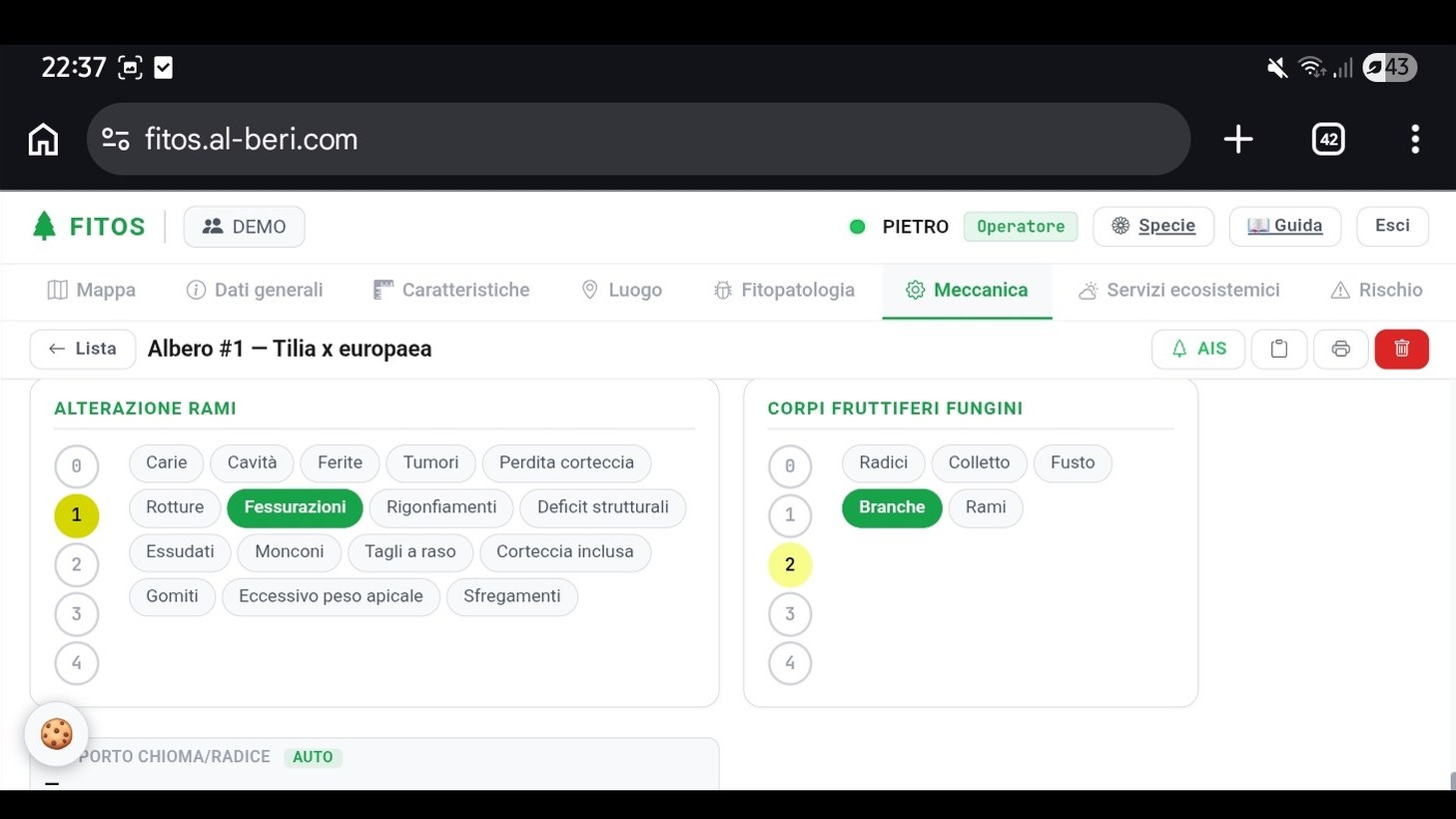Screen dimensions: 1456x819
Task: Select severity 2 in Corpi fruttiferi fungini
Action: click(x=790, y=564)
